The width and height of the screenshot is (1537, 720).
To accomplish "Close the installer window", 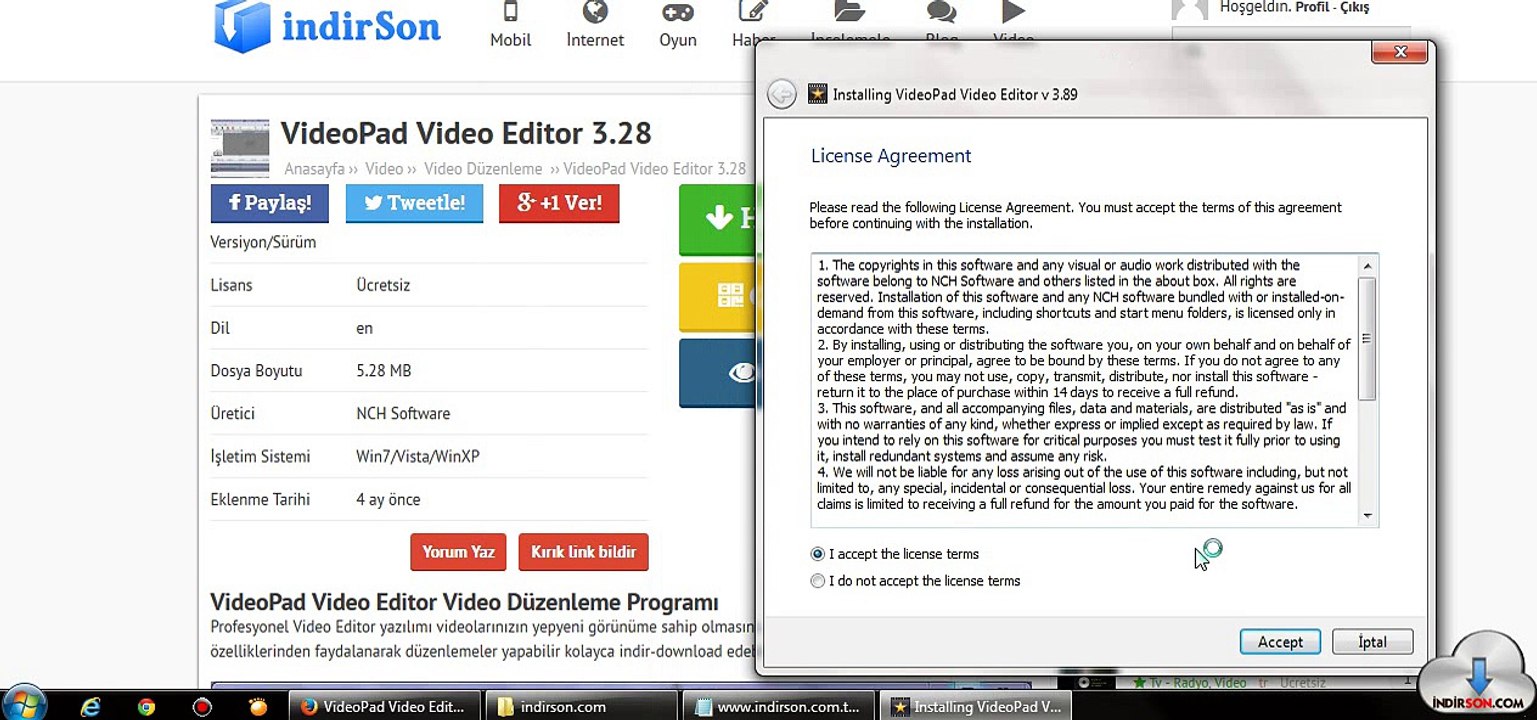I will [1400, 52].
